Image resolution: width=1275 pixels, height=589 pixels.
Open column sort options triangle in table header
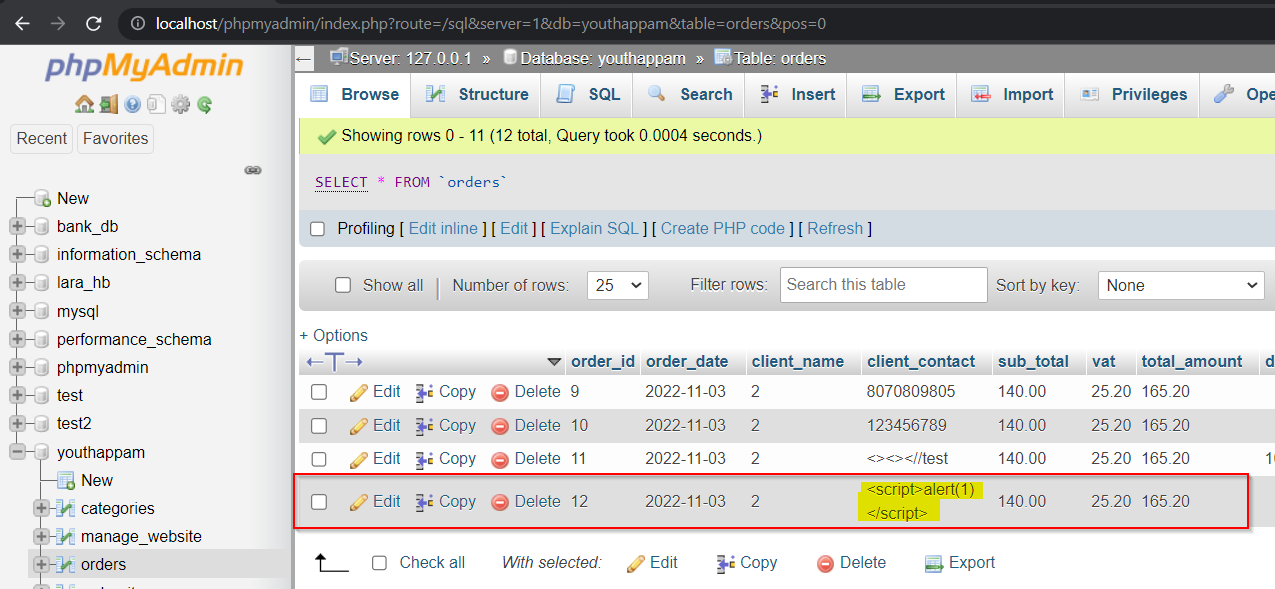[554, 361]
